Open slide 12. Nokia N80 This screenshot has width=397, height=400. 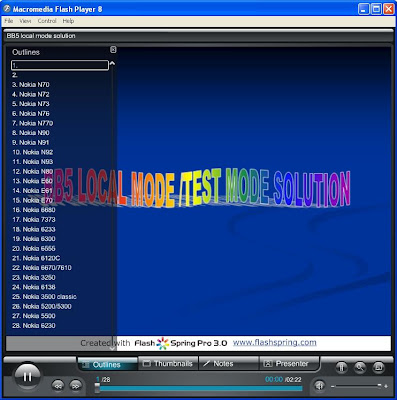[x=33, y=171]
